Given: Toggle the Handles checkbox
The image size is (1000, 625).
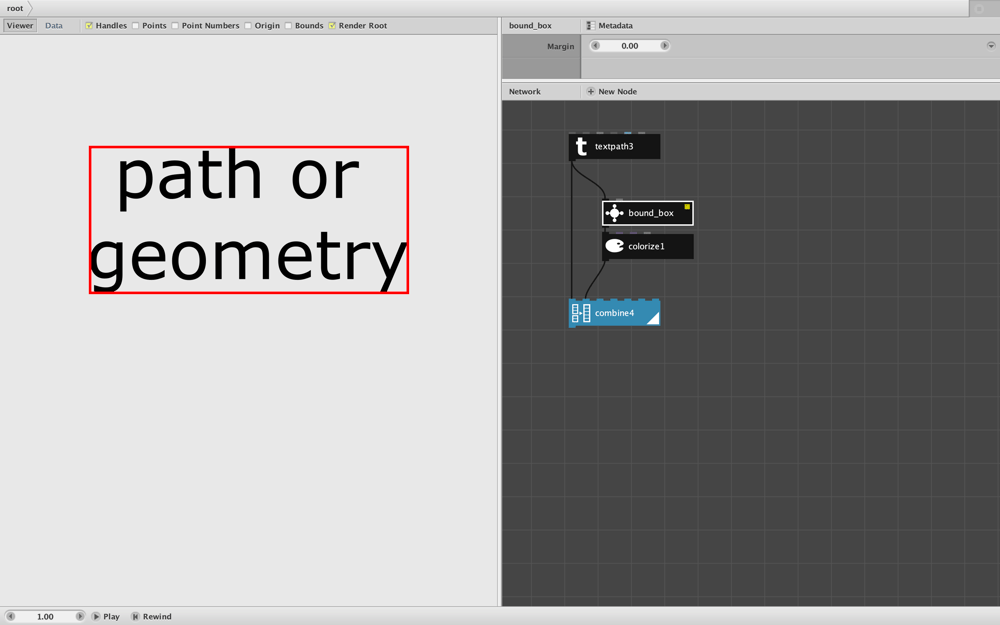Looking at the screenshot, I should [x=89, y=26].
